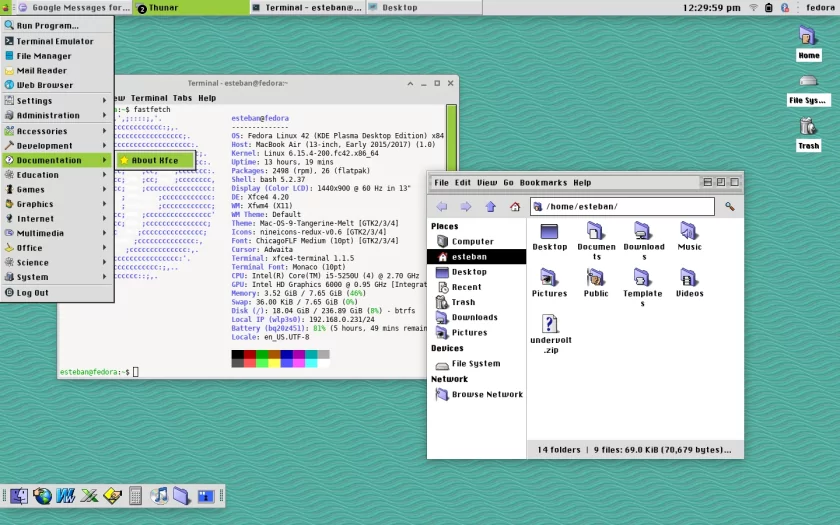Click the Bluetooth icon in the top panel

[x=785, y=8]
